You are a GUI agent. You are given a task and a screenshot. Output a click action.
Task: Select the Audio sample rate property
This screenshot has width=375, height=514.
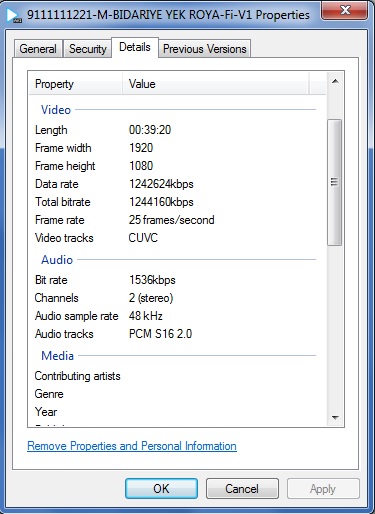pos(77,316)
